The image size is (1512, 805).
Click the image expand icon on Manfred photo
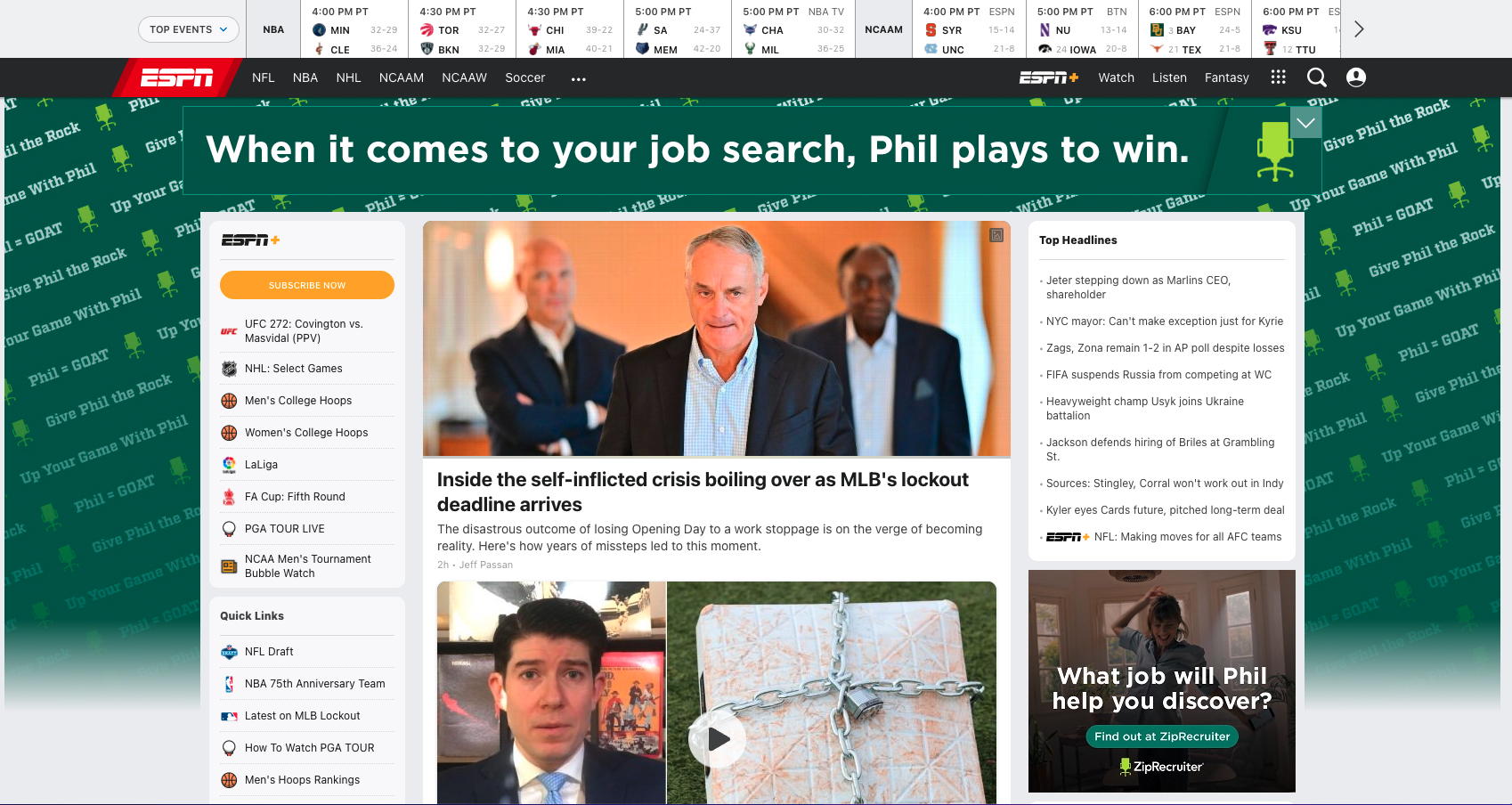tap(996, 235)
